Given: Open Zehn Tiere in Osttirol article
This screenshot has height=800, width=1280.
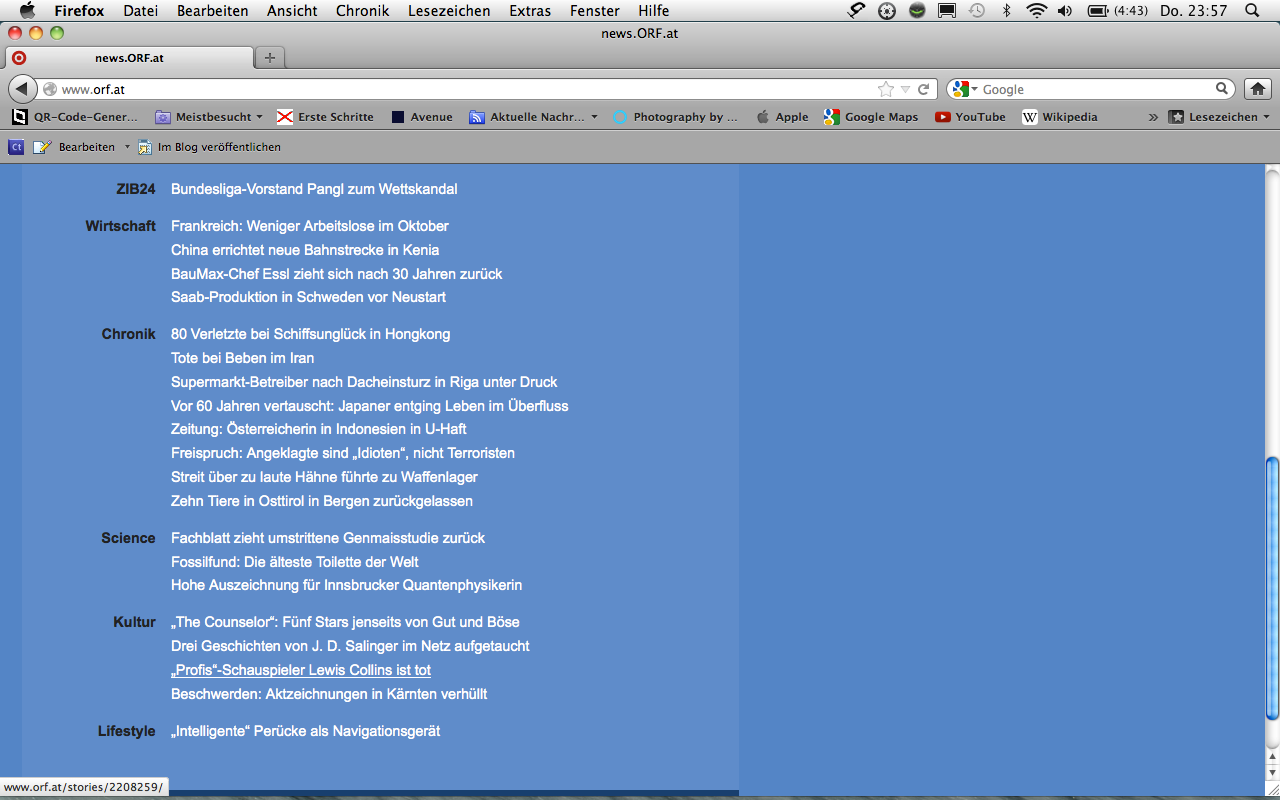Looking at the screenshot, I should tap(322, 501).
